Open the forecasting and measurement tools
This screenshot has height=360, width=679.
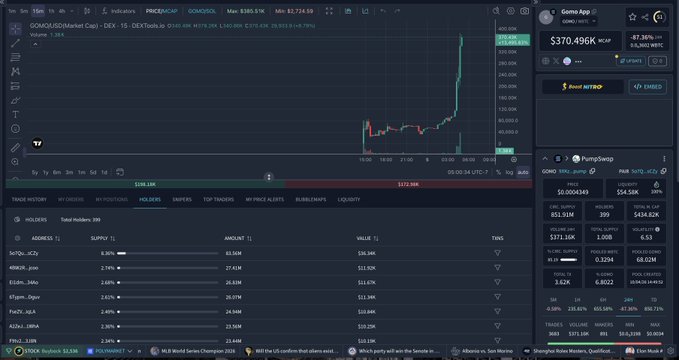(x=16, y=86)
